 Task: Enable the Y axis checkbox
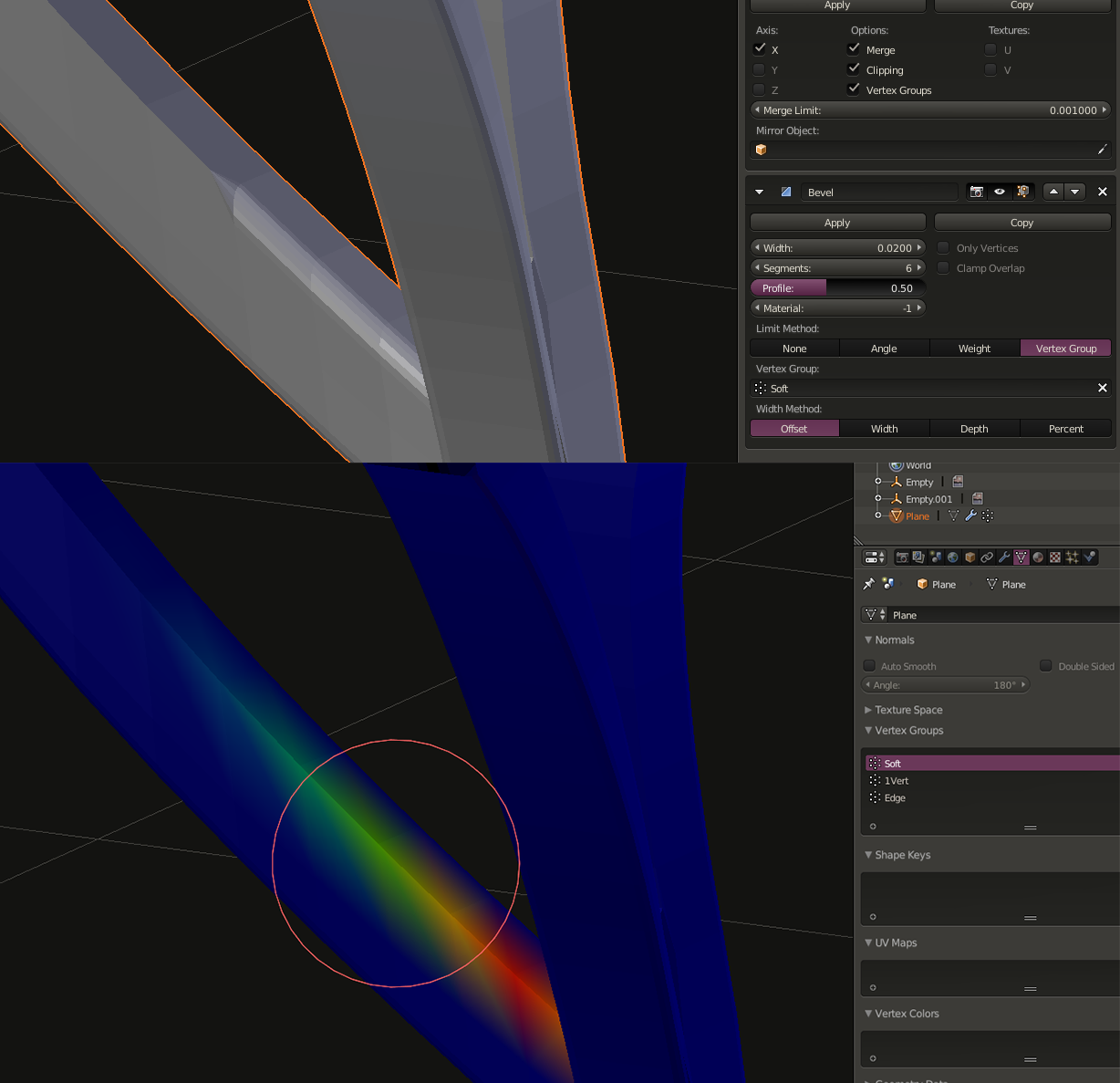coord(760,69)
